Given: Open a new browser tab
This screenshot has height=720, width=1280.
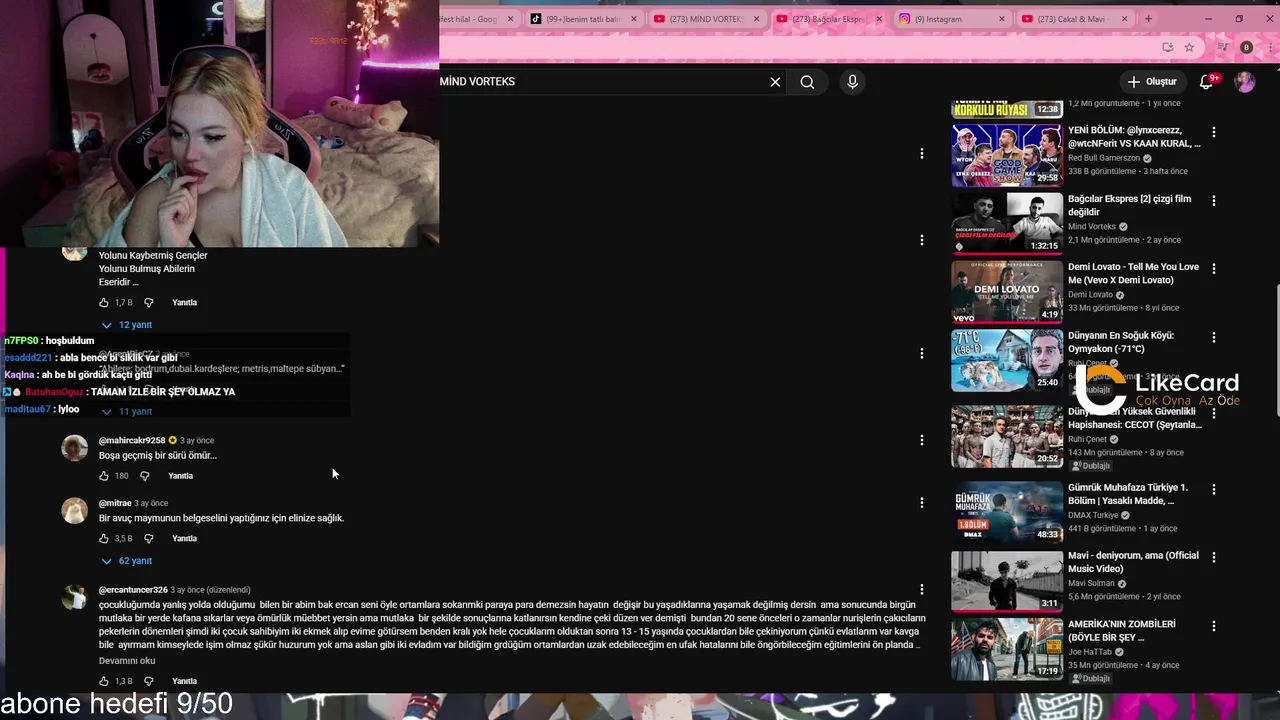Looking at the screenshot, I should (x=1148, y=19).
